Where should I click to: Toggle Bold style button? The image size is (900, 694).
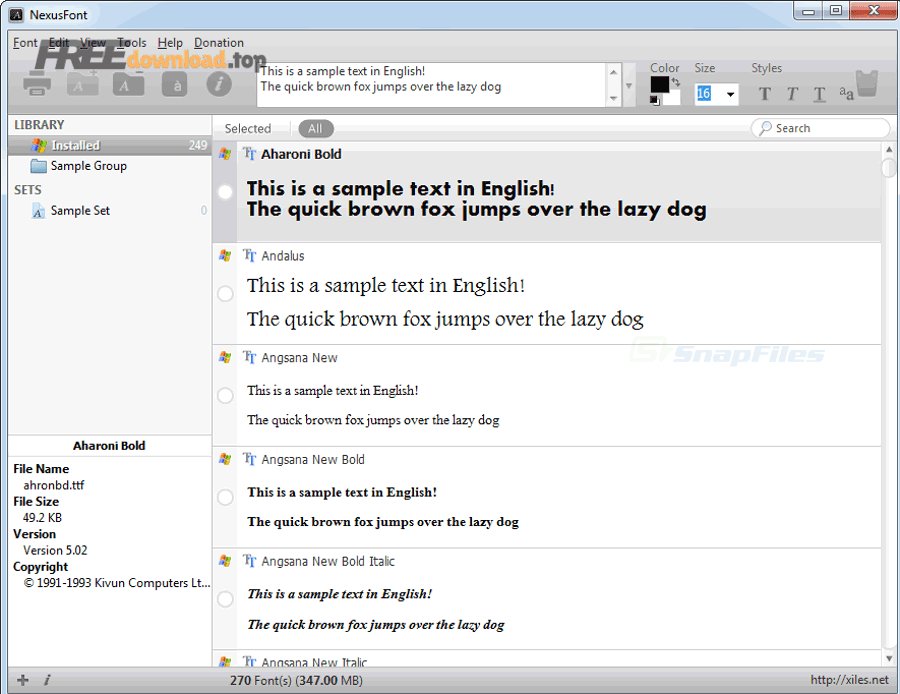click(x=765, y=93)
